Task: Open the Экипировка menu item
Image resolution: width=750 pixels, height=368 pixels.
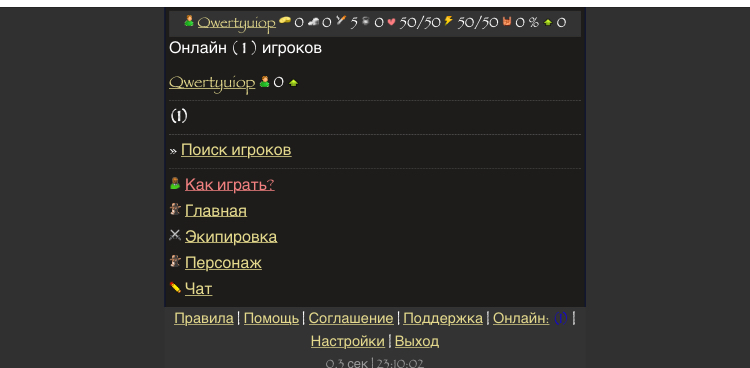Action: point(231,237)
